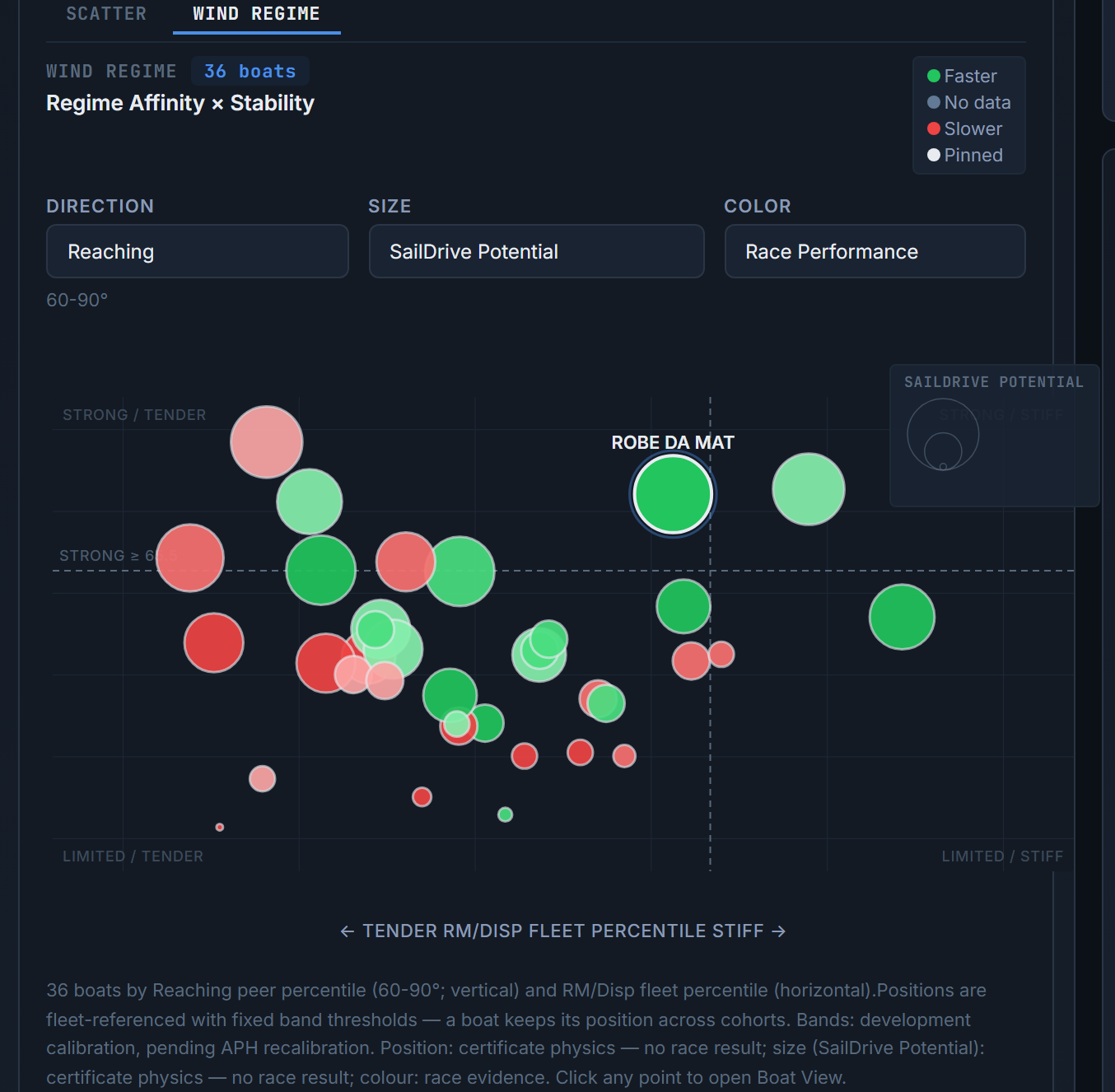Switch to the SCATTER tab
Screen dimensions: 1115x1092
coord(106,14)
